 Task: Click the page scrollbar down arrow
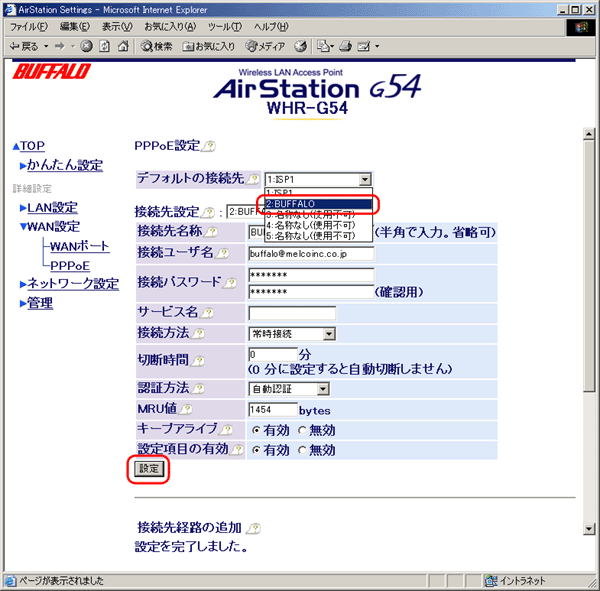589,529
